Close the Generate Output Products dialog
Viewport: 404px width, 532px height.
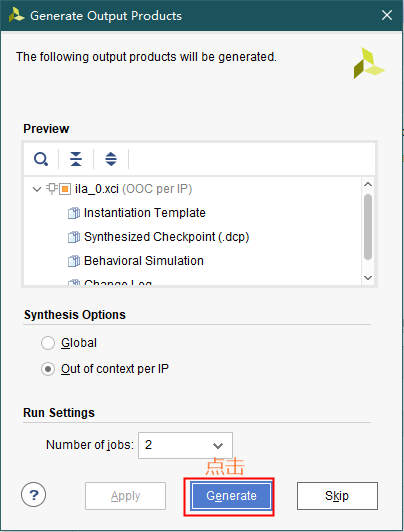387,15
